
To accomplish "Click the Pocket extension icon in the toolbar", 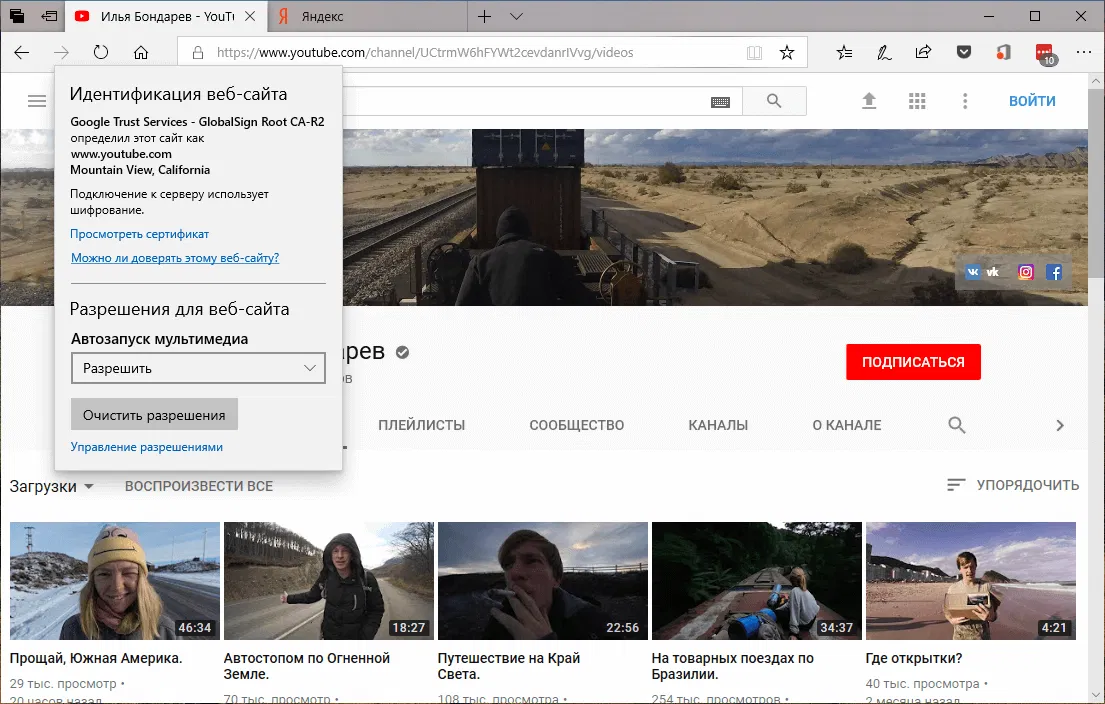I will click(963, 52).
